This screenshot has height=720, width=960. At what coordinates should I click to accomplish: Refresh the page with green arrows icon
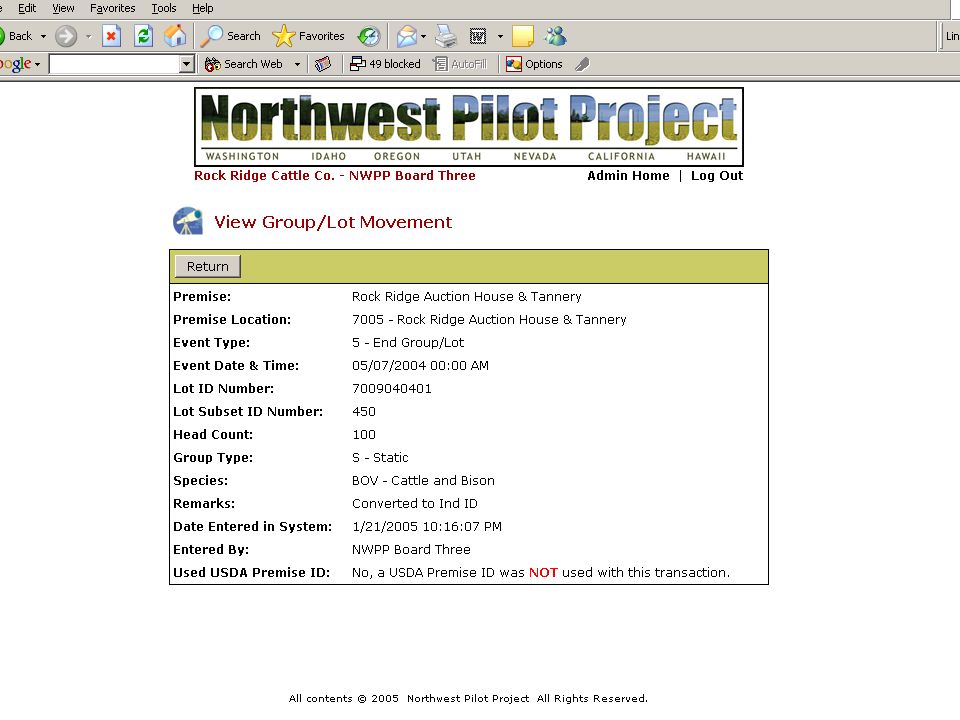click(143, 36)
